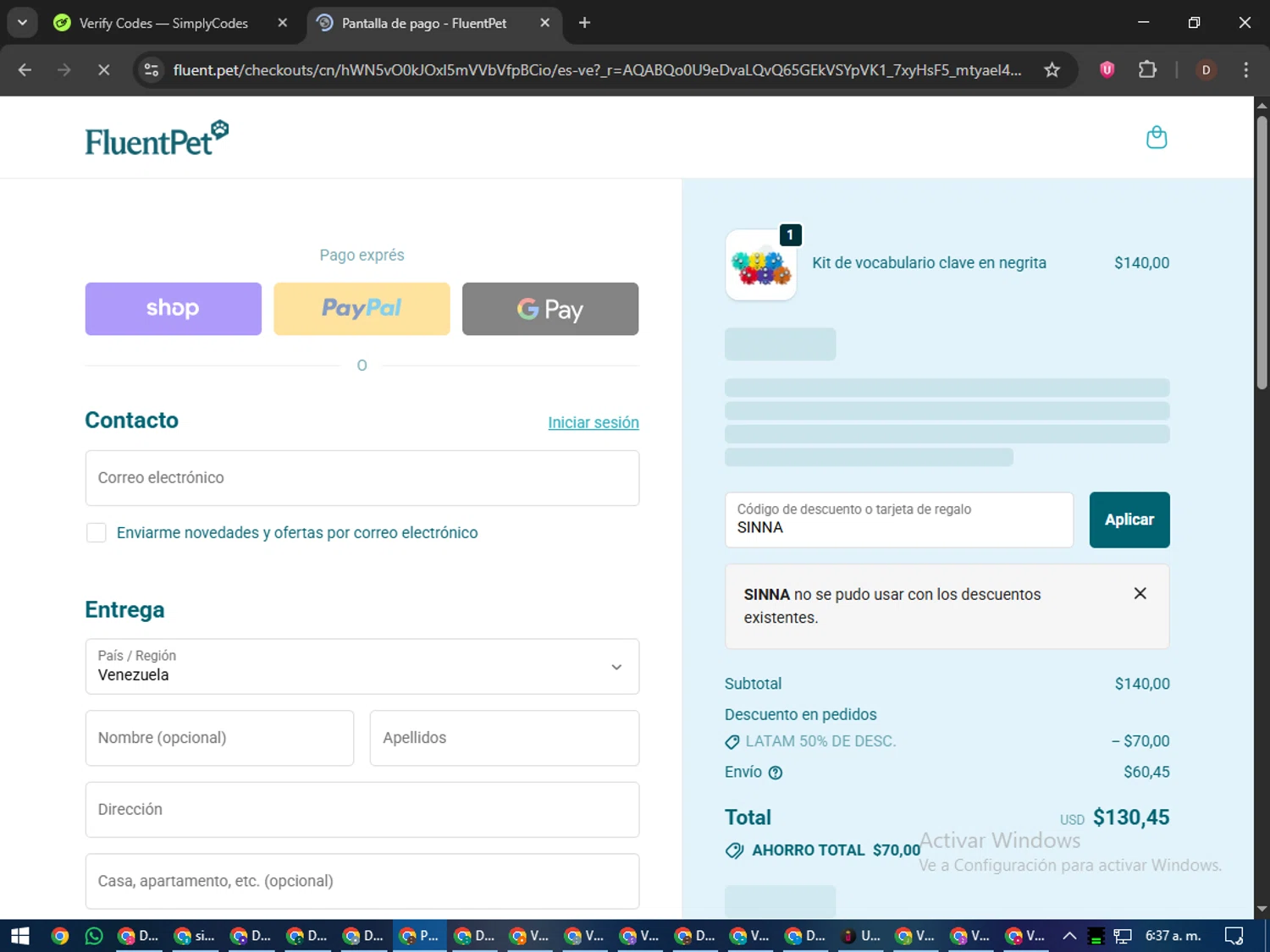Screen dimensions: 1270x952
Task: Bookmark this page with the star
Action: [x=1052, y=70]
